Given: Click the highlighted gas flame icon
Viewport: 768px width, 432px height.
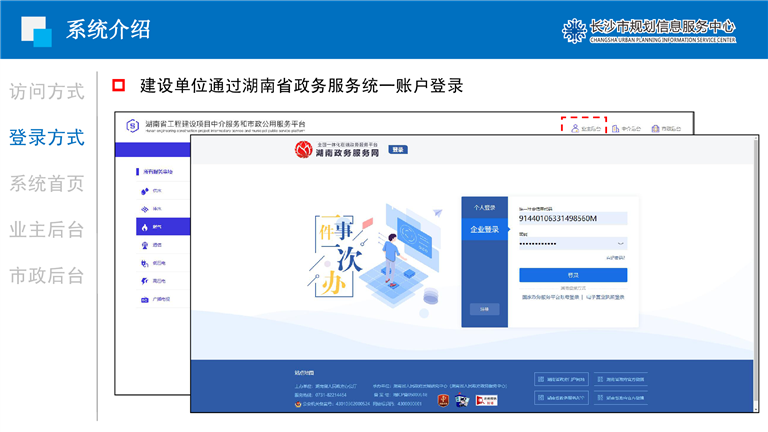Looking at the screenshot, I should tap(143, 227).
